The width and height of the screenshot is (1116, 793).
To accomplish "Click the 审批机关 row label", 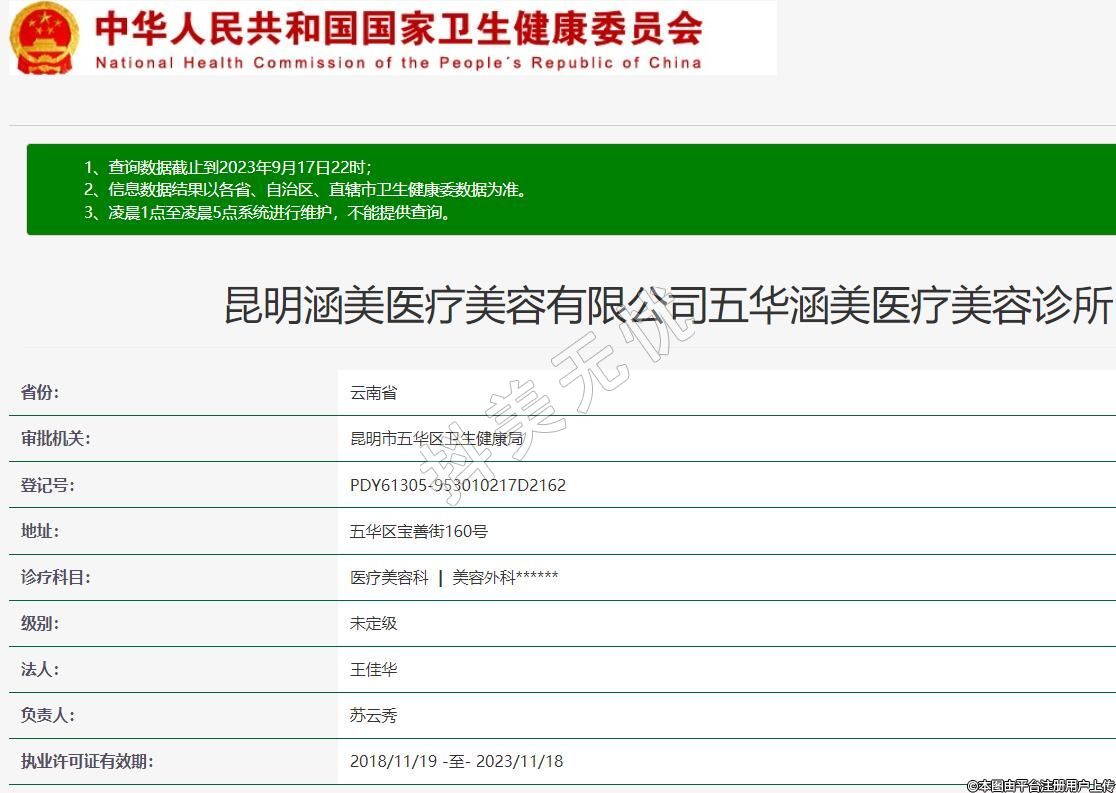I will (x=55, y=438).
